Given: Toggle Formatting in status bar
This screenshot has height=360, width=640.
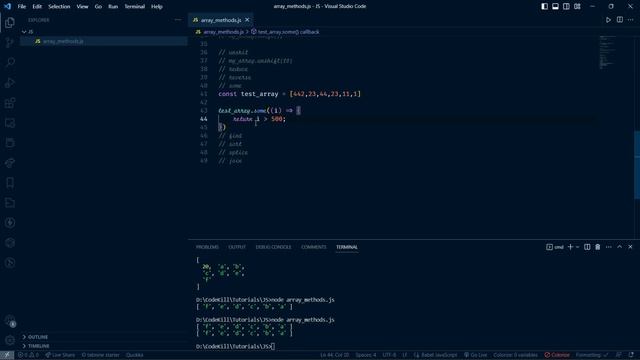Looking at the screenshot, I should tap(592, 355).
